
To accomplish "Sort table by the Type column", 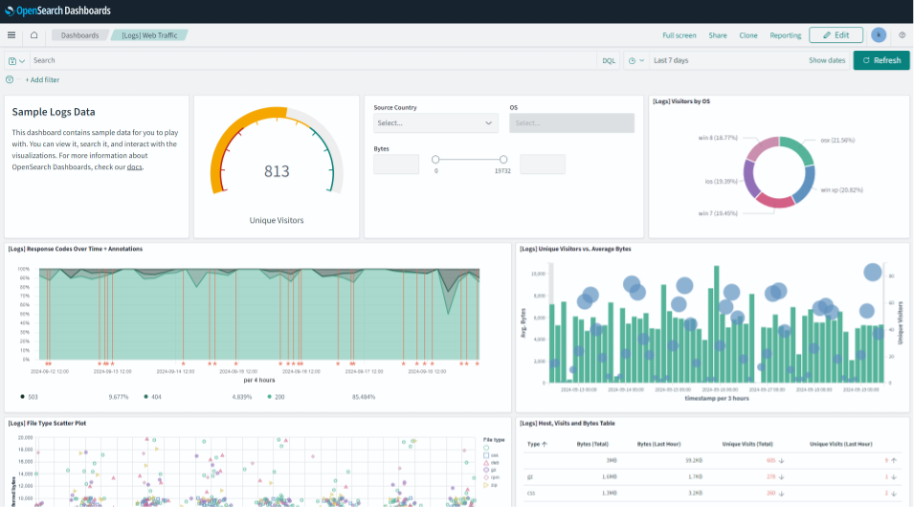I will [537, 443].
